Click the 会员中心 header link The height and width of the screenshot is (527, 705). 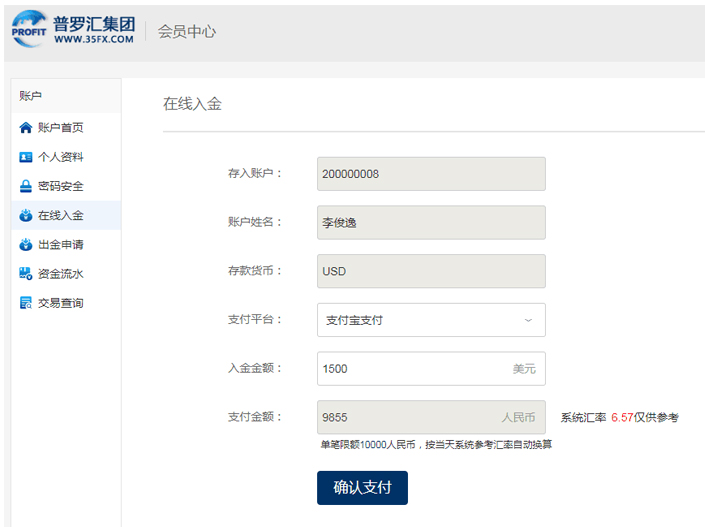187,31
